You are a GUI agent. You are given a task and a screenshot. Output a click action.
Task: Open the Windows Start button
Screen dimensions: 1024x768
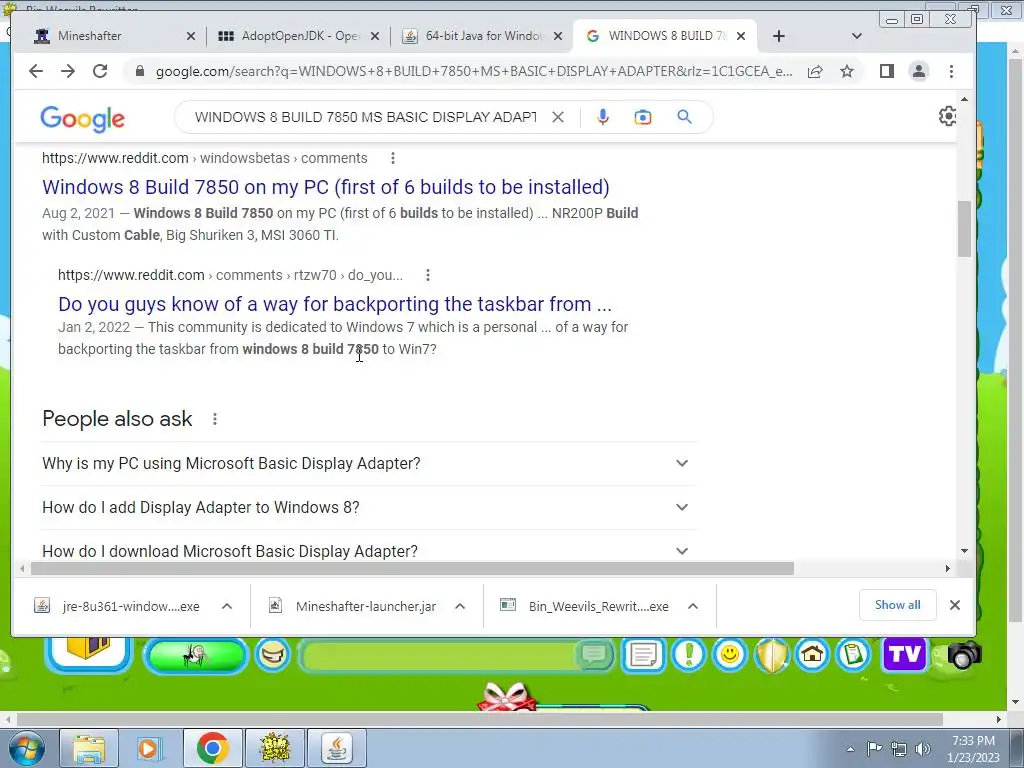26,748
